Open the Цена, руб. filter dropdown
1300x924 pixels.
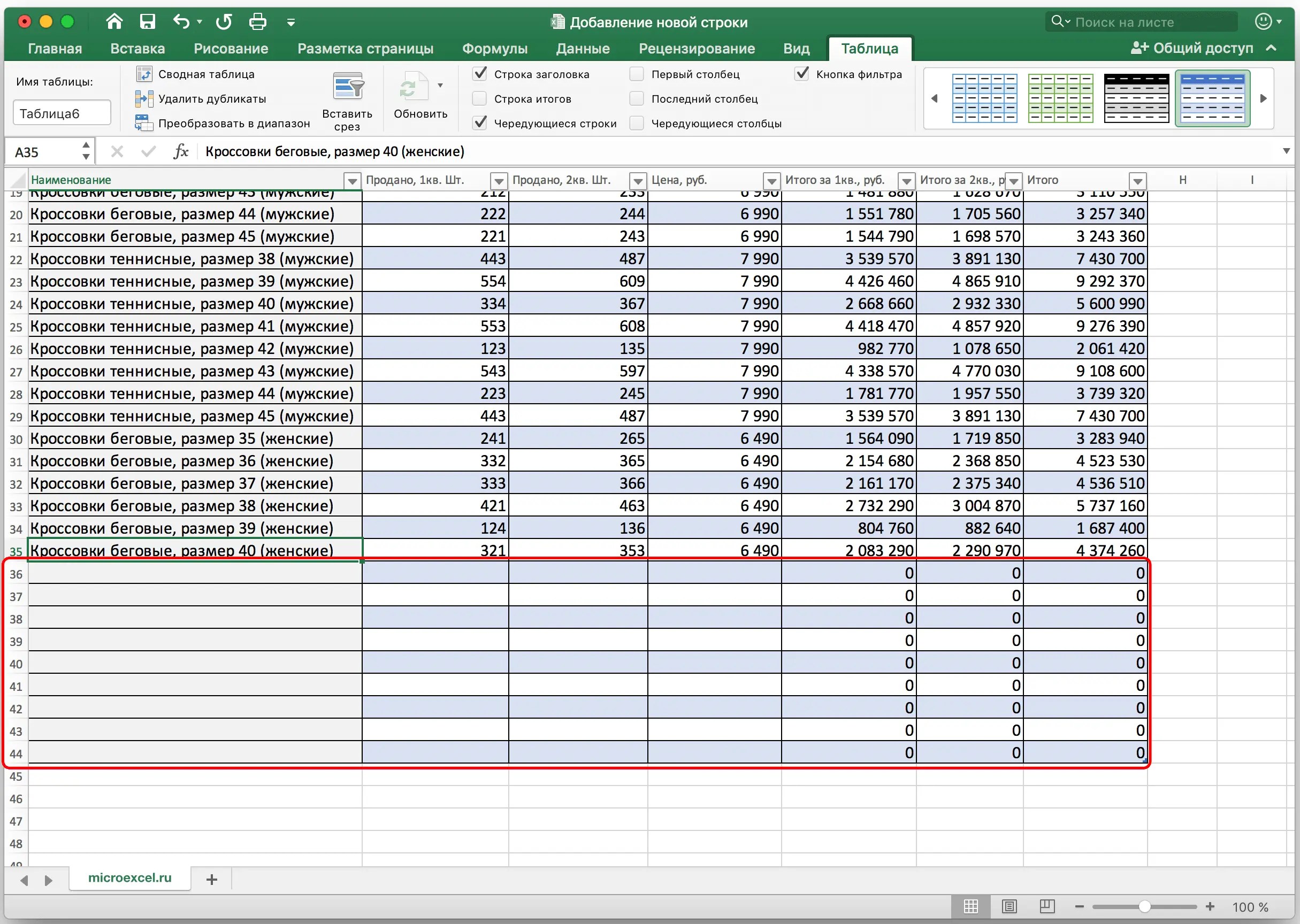click(x=771, y=181)
